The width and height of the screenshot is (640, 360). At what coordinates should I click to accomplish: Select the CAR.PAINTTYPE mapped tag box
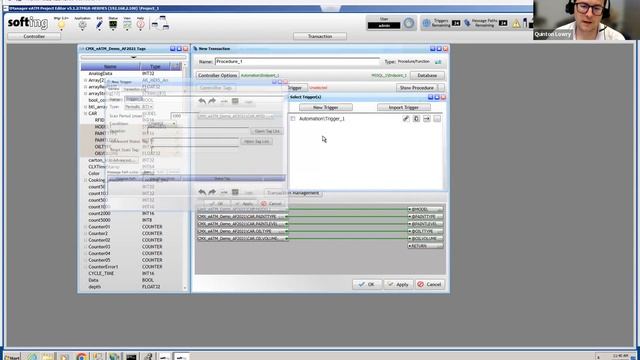point(242,217)
